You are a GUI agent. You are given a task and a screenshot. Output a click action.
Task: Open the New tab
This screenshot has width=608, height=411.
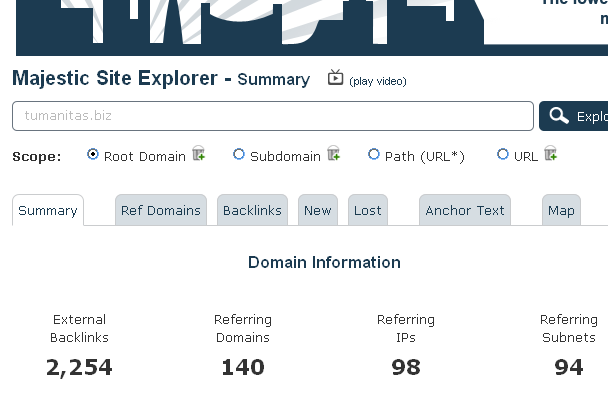point(318,211)
